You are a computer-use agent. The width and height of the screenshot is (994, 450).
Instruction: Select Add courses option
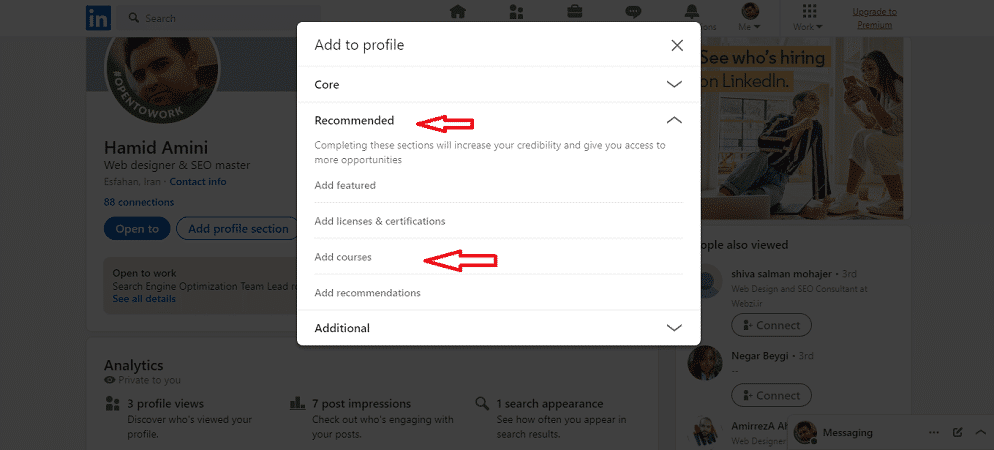[343, 257]
